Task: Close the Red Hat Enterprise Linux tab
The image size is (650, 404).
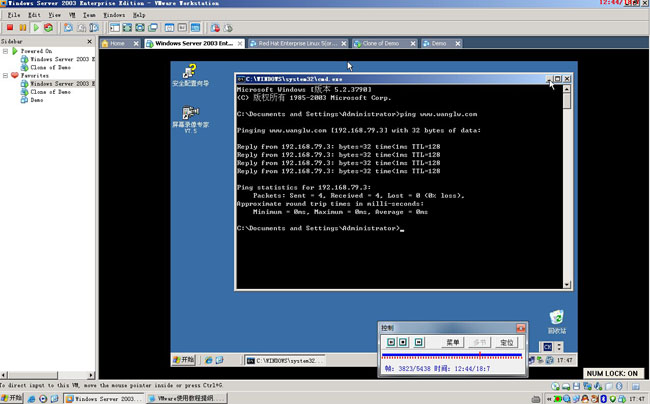Action: tap(344, 44)
